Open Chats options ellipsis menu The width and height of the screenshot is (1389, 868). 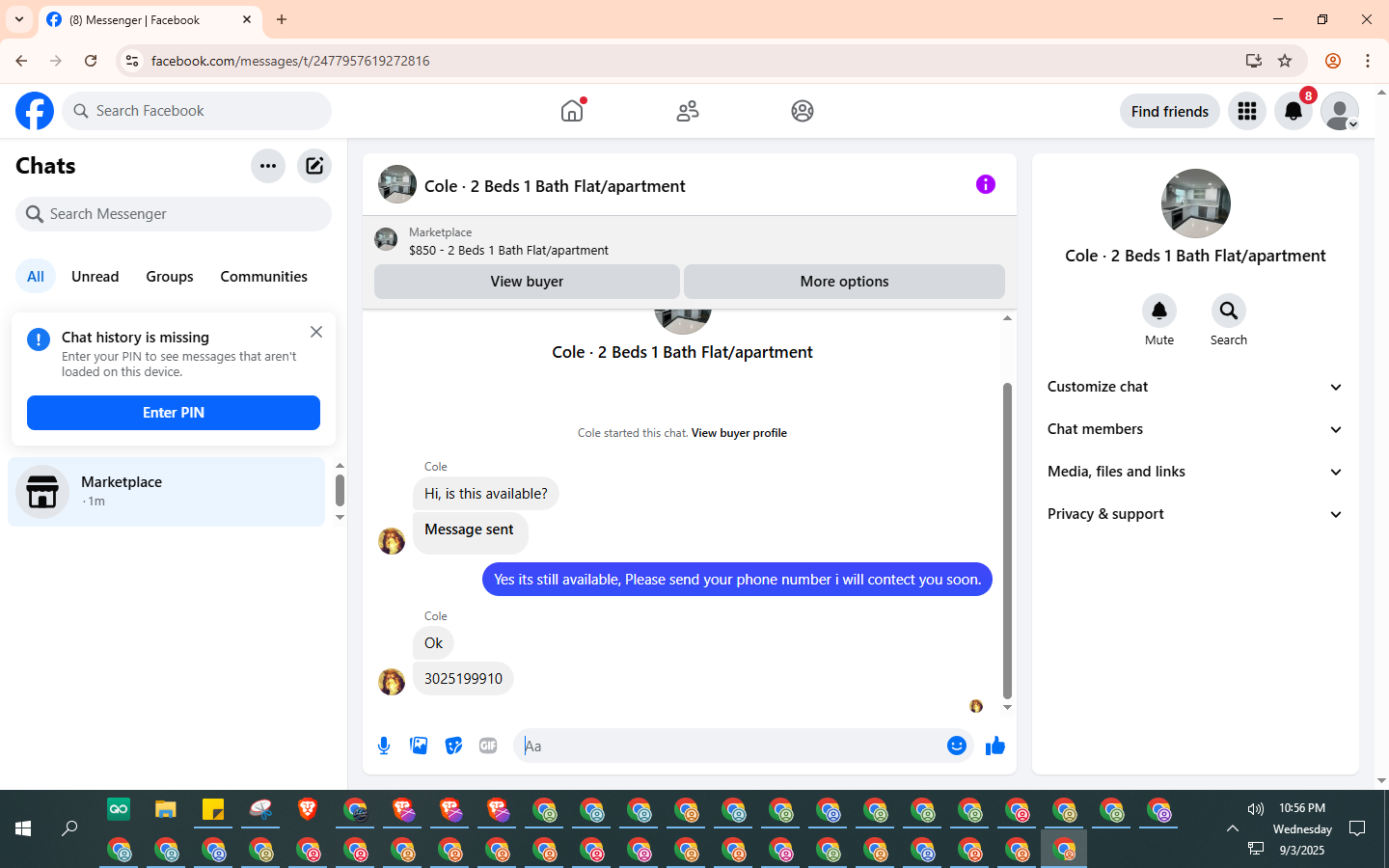point(268,166)
